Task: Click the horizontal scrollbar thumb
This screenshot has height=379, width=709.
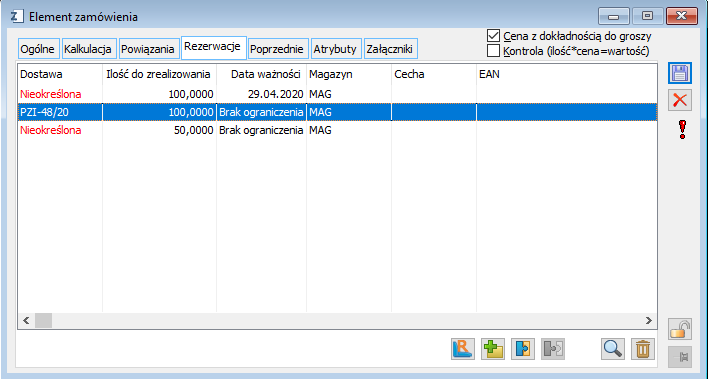Action: point(44,321)
